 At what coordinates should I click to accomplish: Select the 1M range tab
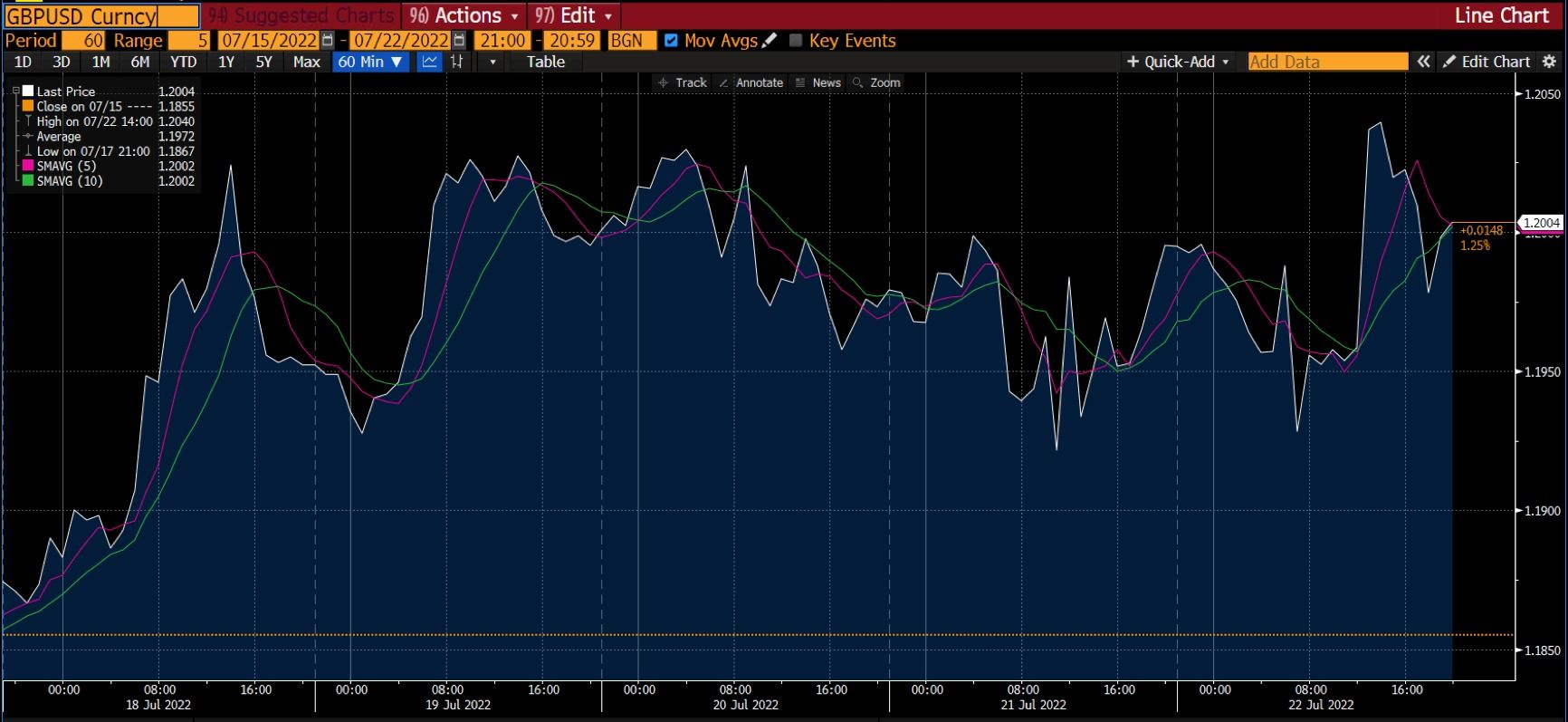point(100,62)
